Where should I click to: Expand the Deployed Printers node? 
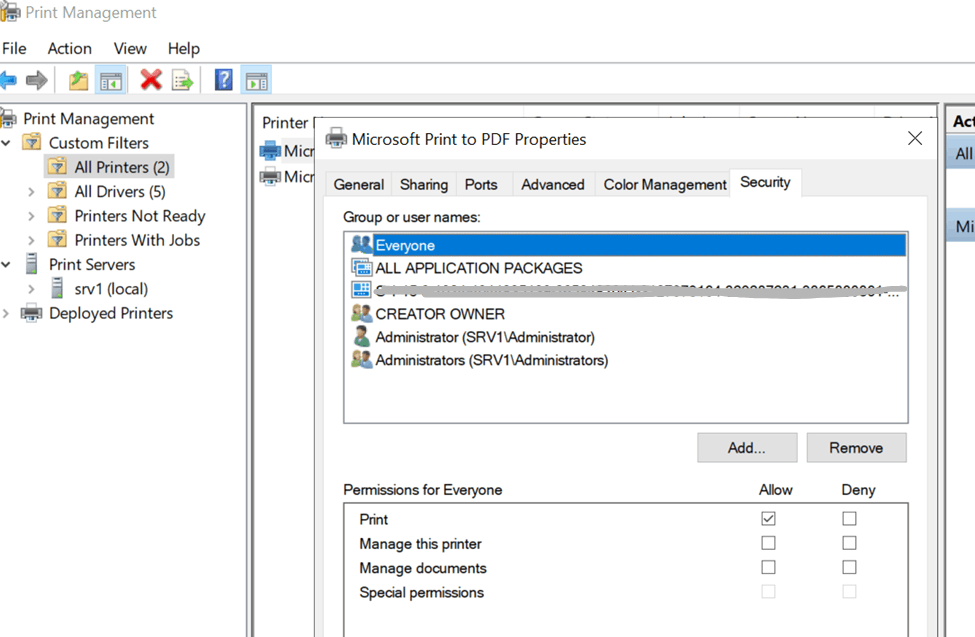(6, 314)
